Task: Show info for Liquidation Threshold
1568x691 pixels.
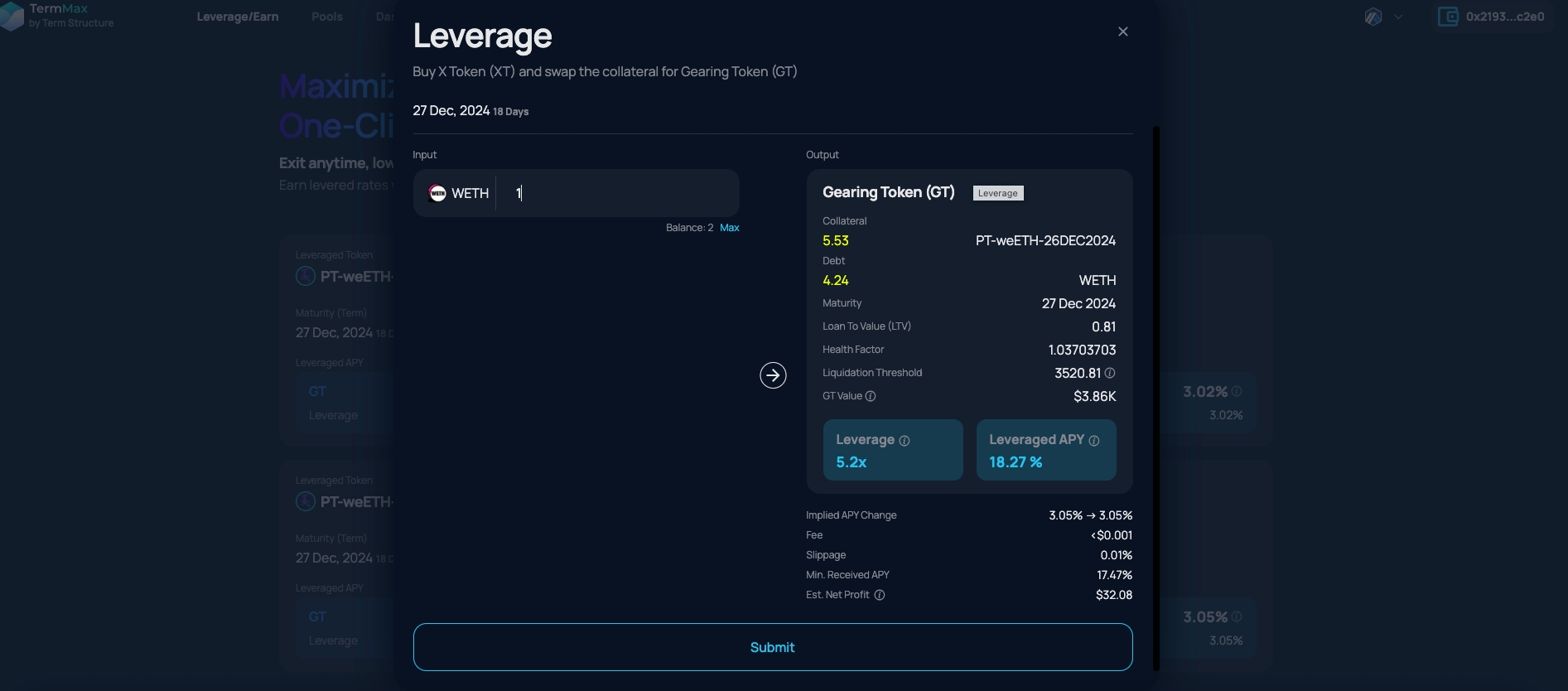Action: (x=1110, y=374)
